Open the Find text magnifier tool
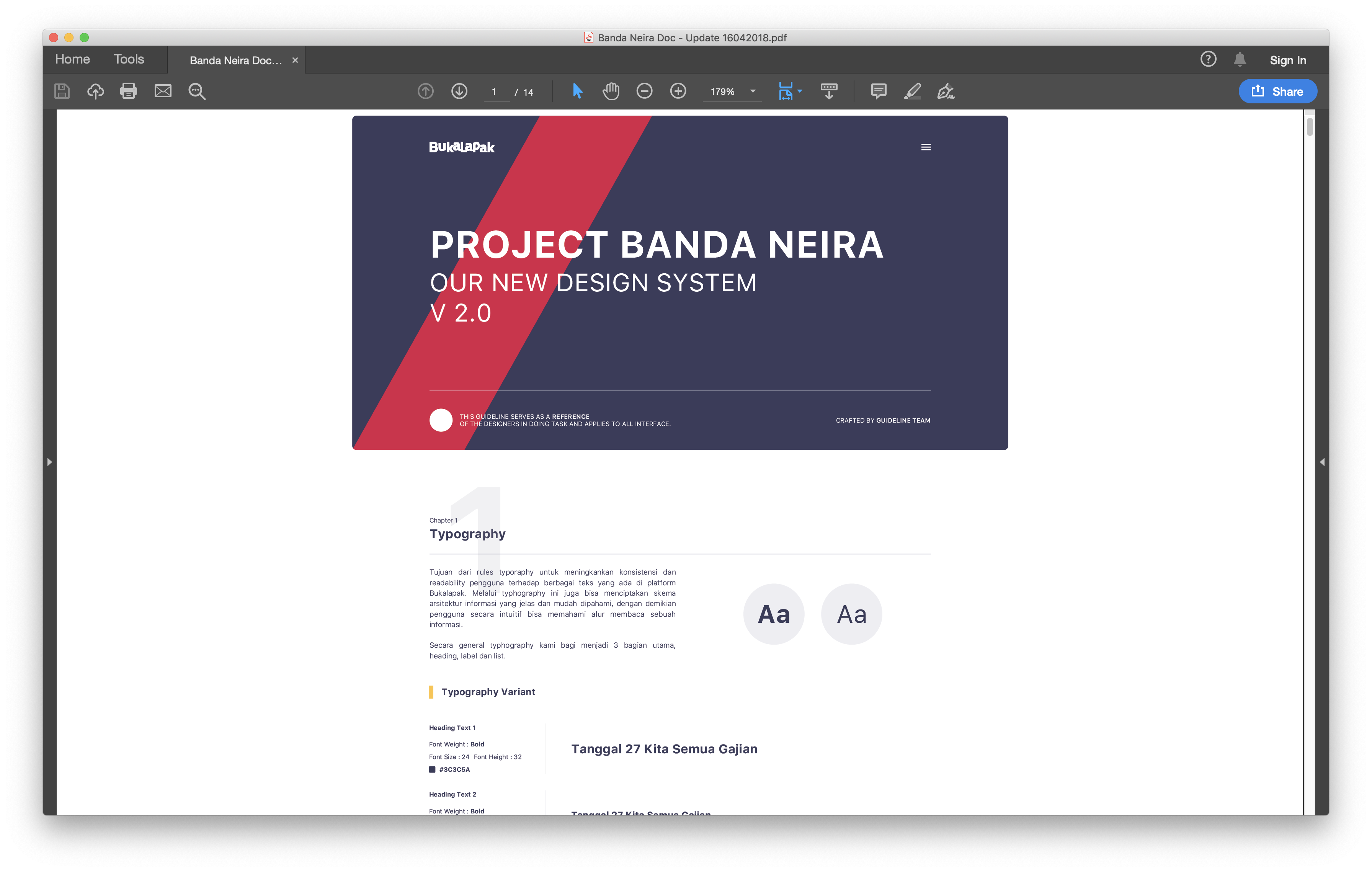Viewport: 1372px width, 872px height. tap(196, 91)
